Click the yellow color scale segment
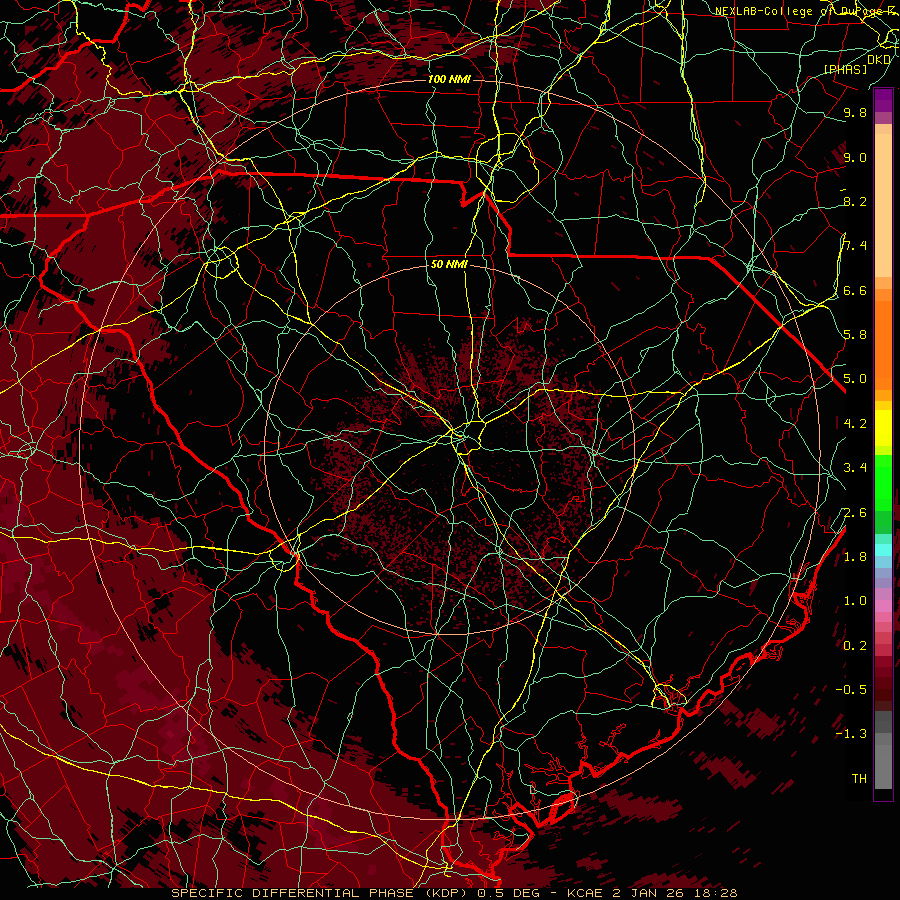The image size is (900, 900). pos(883,428)
